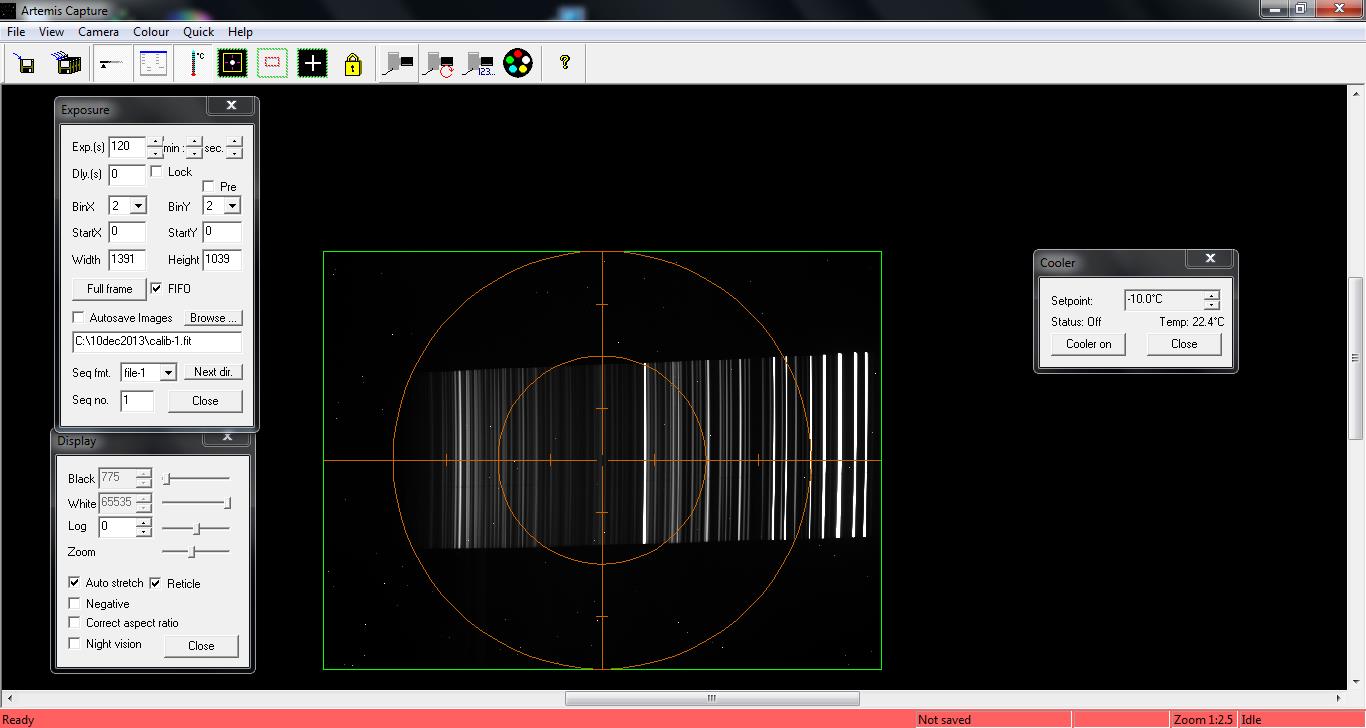Click the looping exposure camera icon
The image size is (1366, 728).
click(439, 64)
